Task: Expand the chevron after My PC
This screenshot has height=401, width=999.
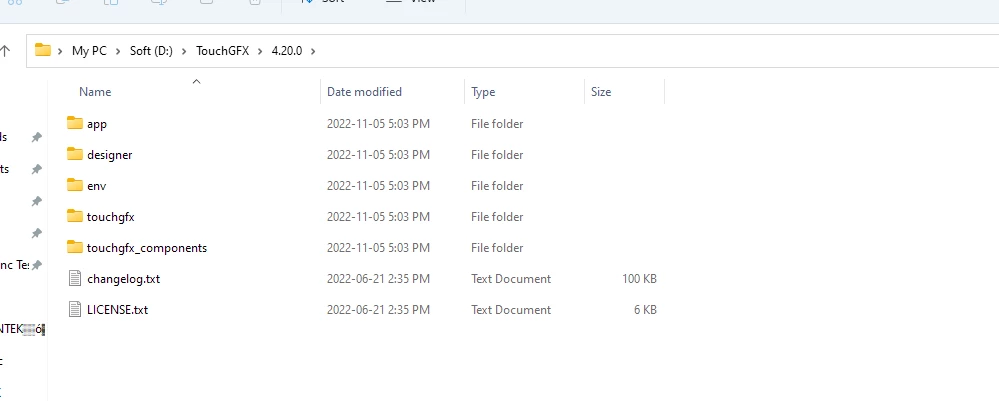Action: click(x=118, y=51)
